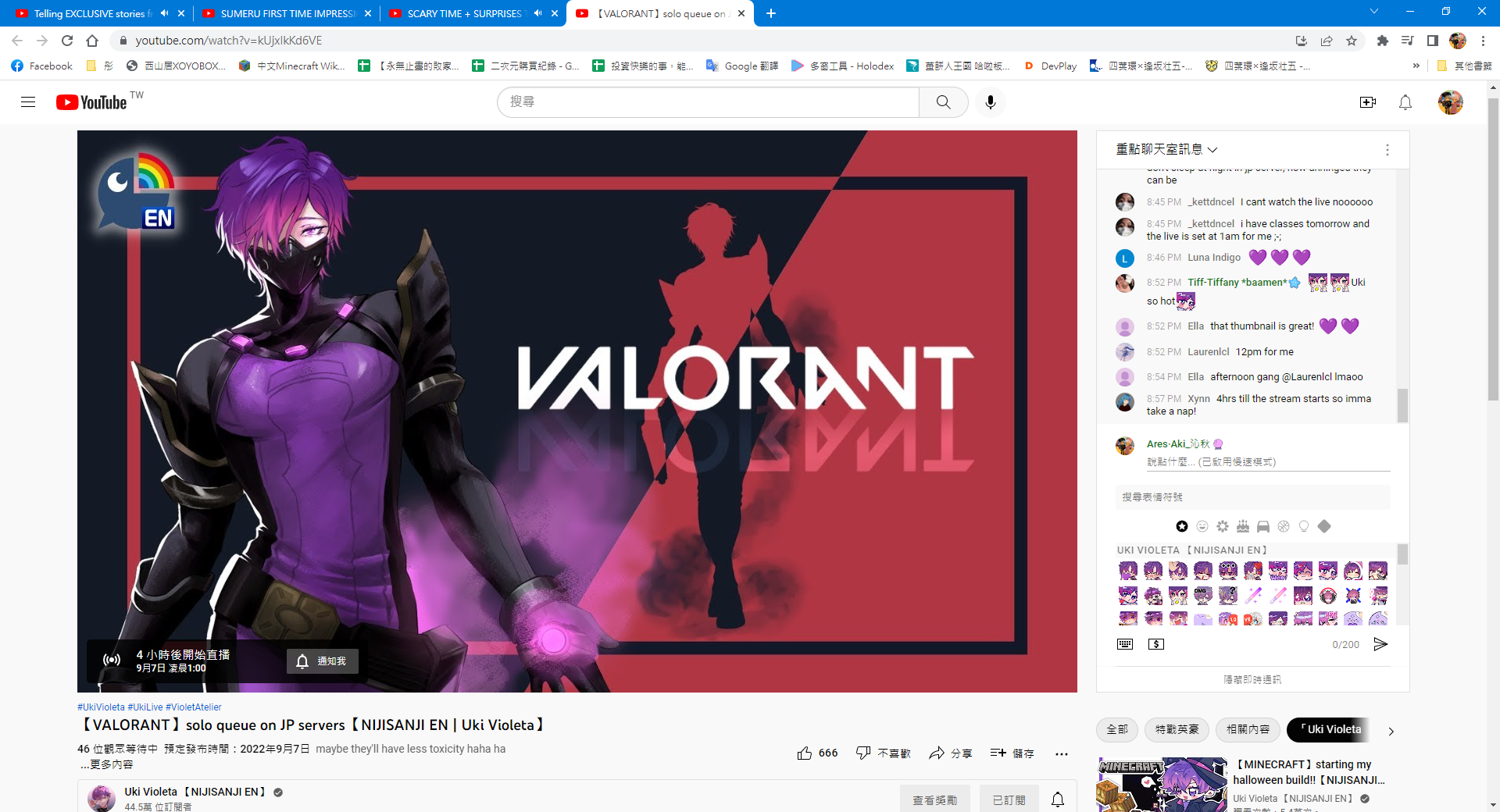This screenshot has width=1500, height=812.
Task: Open MINECRAFT halloween build video thumbnail
Action: [x=1163, y=785]
